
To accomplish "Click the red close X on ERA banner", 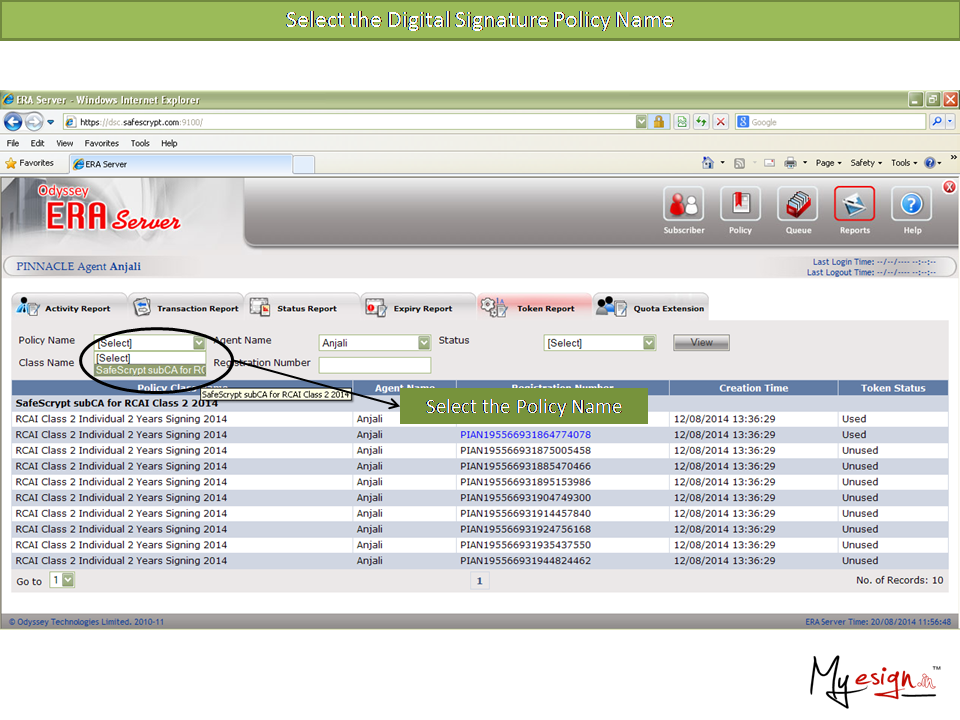I will [x=949, y=187].
